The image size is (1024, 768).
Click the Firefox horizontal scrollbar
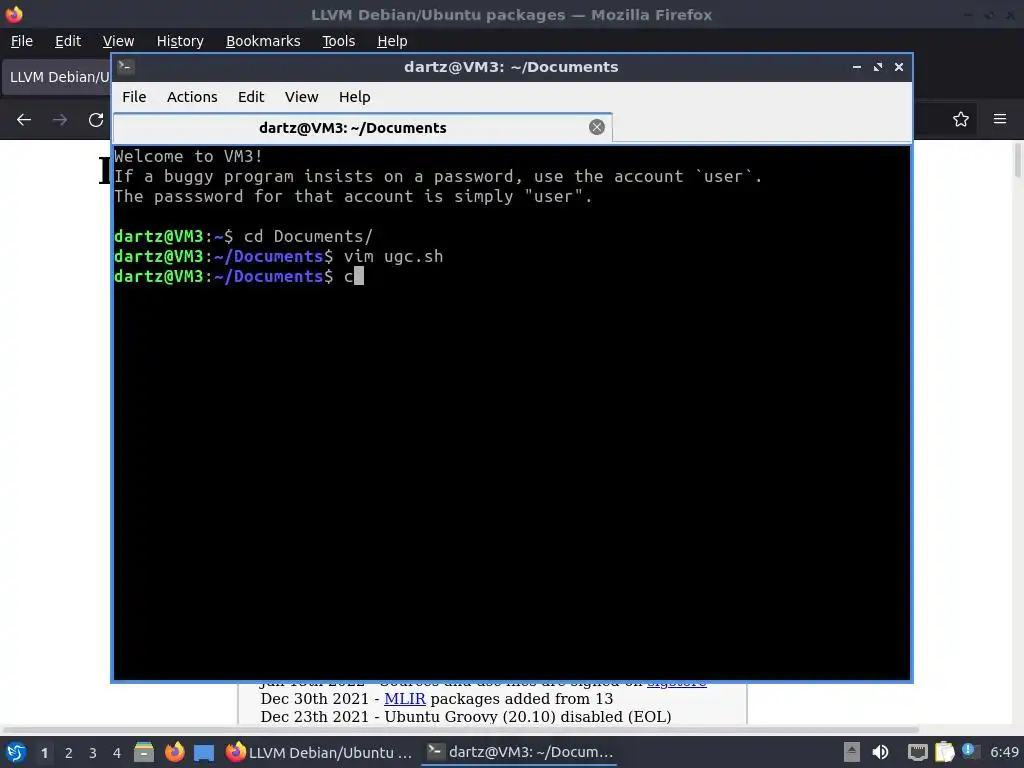click(x=460, y=729)
